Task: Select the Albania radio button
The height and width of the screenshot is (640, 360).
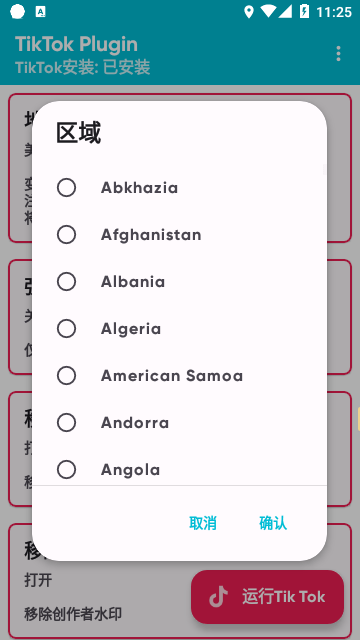Action: (66, 282)
